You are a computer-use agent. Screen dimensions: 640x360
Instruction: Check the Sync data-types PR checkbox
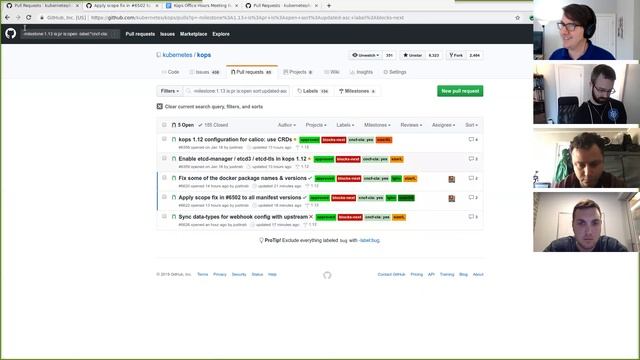click(164, 216)
